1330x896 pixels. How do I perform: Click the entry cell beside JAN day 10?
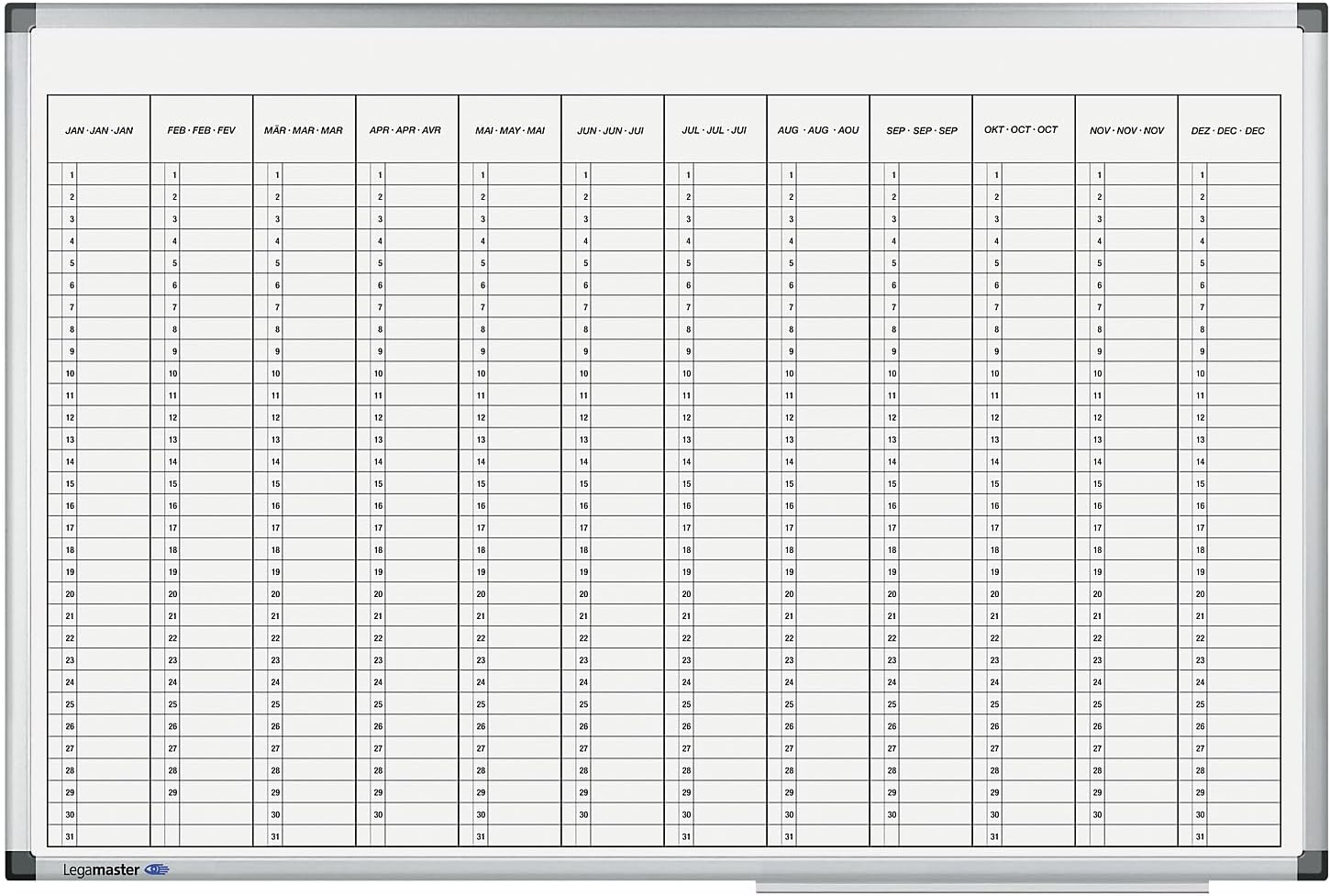(x=113, y=373)
